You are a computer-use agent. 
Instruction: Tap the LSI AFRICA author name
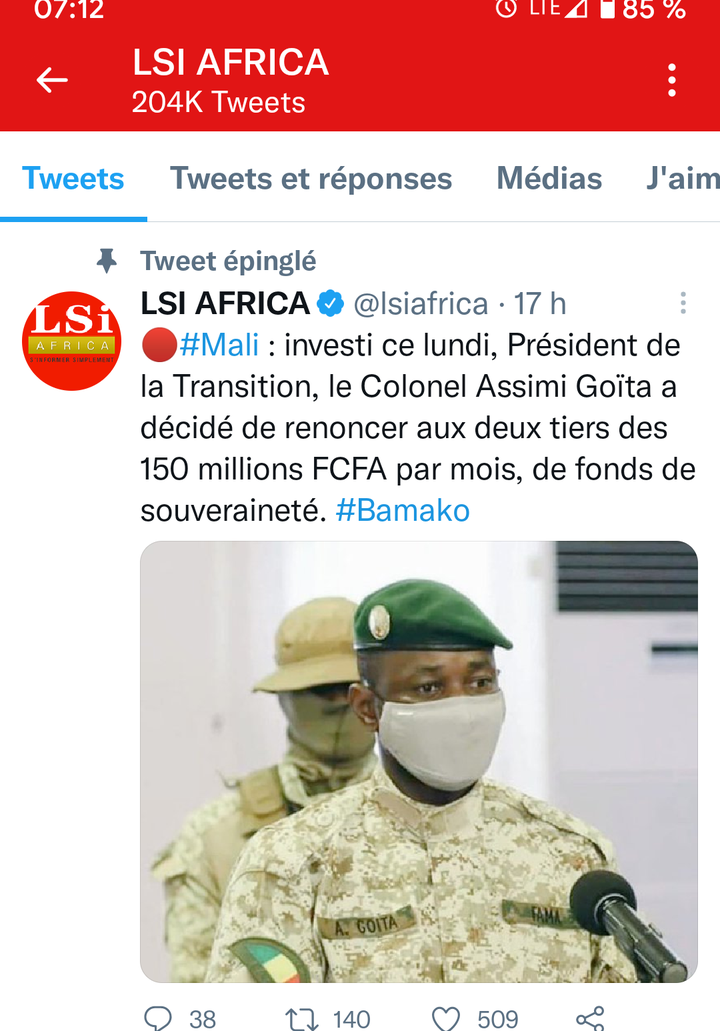click(225, 303)
